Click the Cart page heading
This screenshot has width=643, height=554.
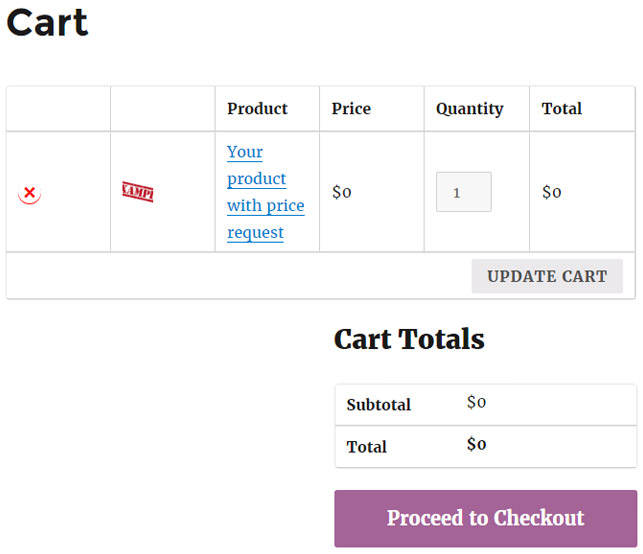(x=47, y=23)
